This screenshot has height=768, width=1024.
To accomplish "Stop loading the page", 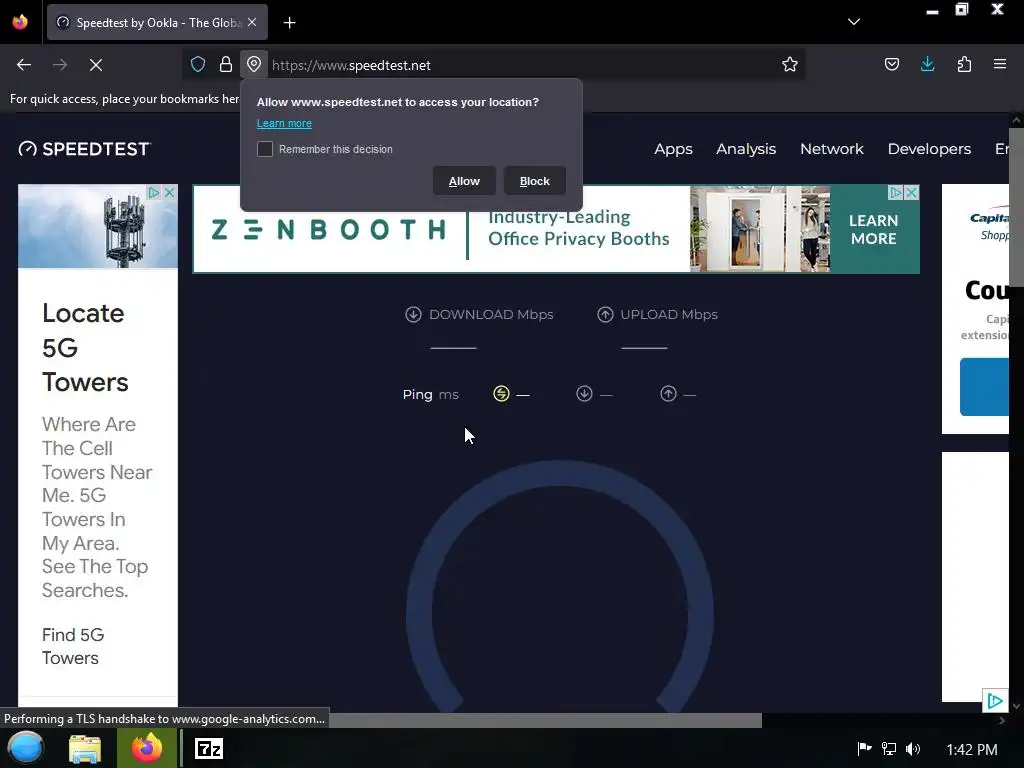I will coord(96,65).
